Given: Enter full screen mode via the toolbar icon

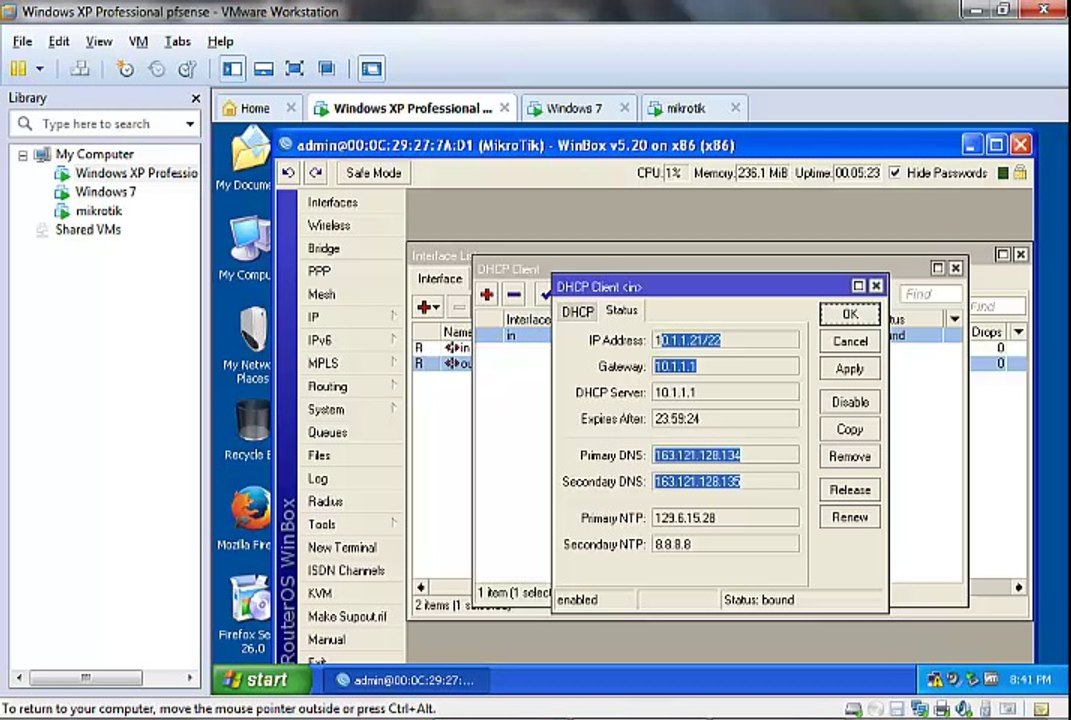Looking at the screenshot, I should coord(294,68).
